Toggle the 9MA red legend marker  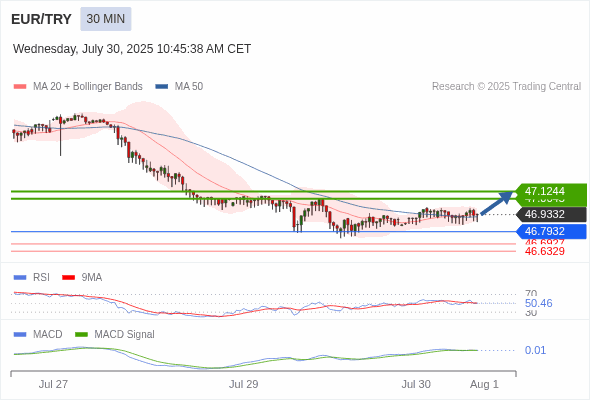68,278
